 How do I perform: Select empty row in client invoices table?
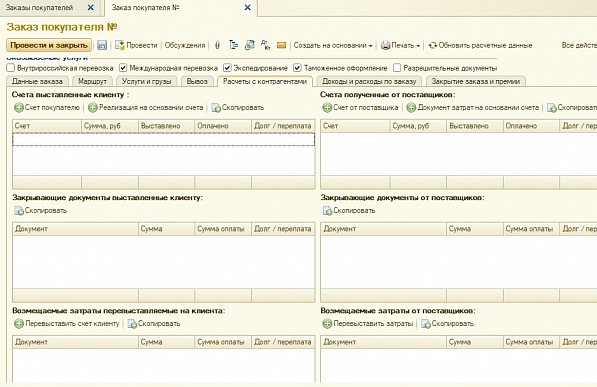(164, 139)
